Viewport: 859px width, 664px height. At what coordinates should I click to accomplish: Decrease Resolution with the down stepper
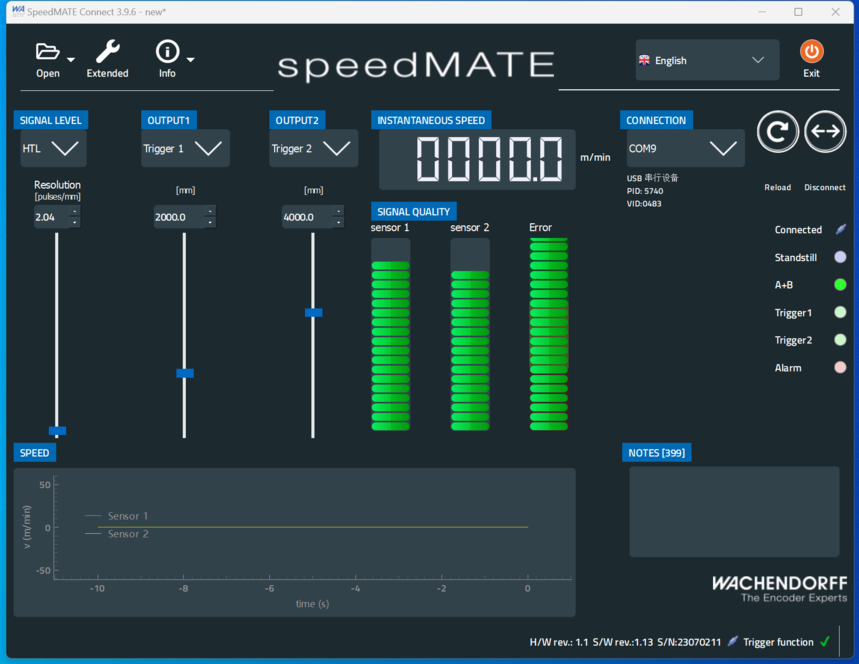pos(75,222)
